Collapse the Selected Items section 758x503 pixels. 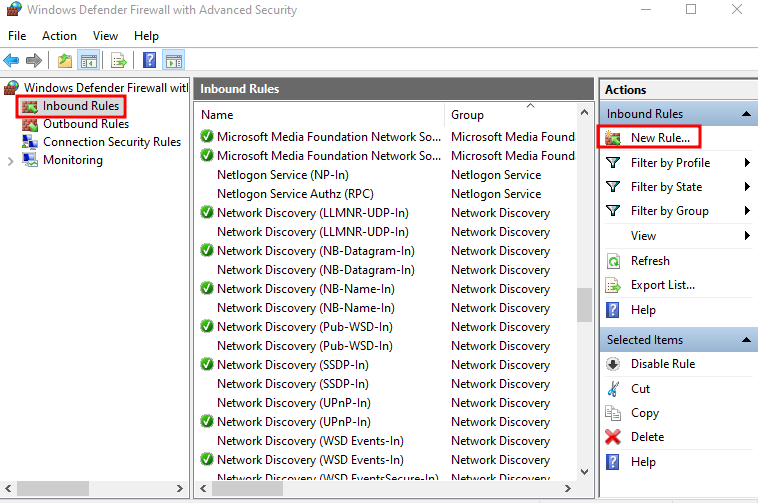pos(746,340)
